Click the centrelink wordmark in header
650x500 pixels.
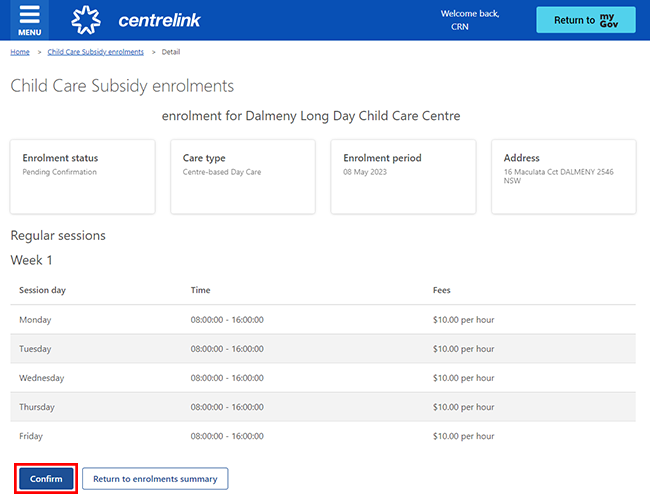pyautogui.click(x=151, y=21)
